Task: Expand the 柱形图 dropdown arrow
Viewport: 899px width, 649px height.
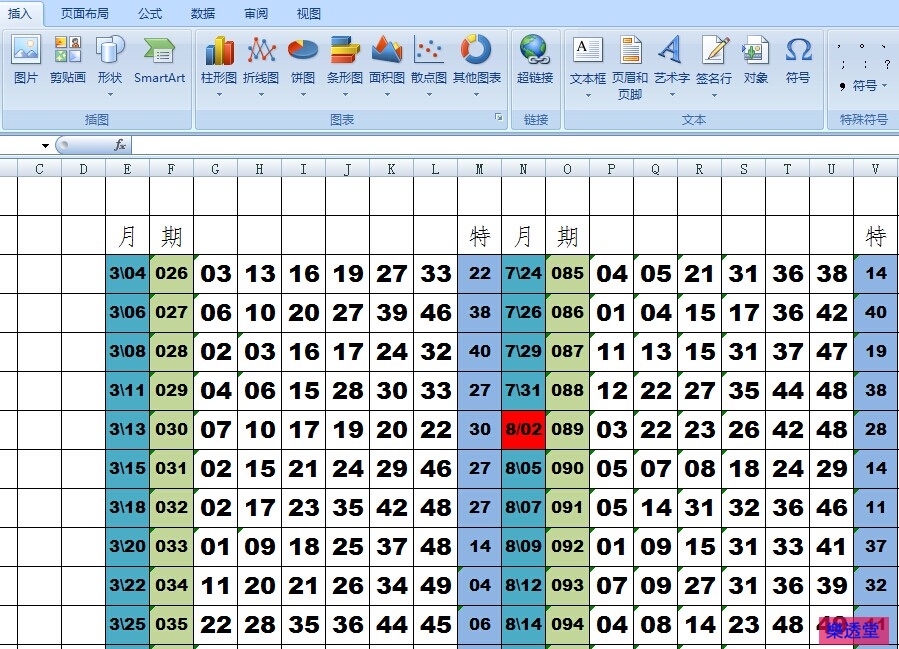Action: tap(219, 95)
